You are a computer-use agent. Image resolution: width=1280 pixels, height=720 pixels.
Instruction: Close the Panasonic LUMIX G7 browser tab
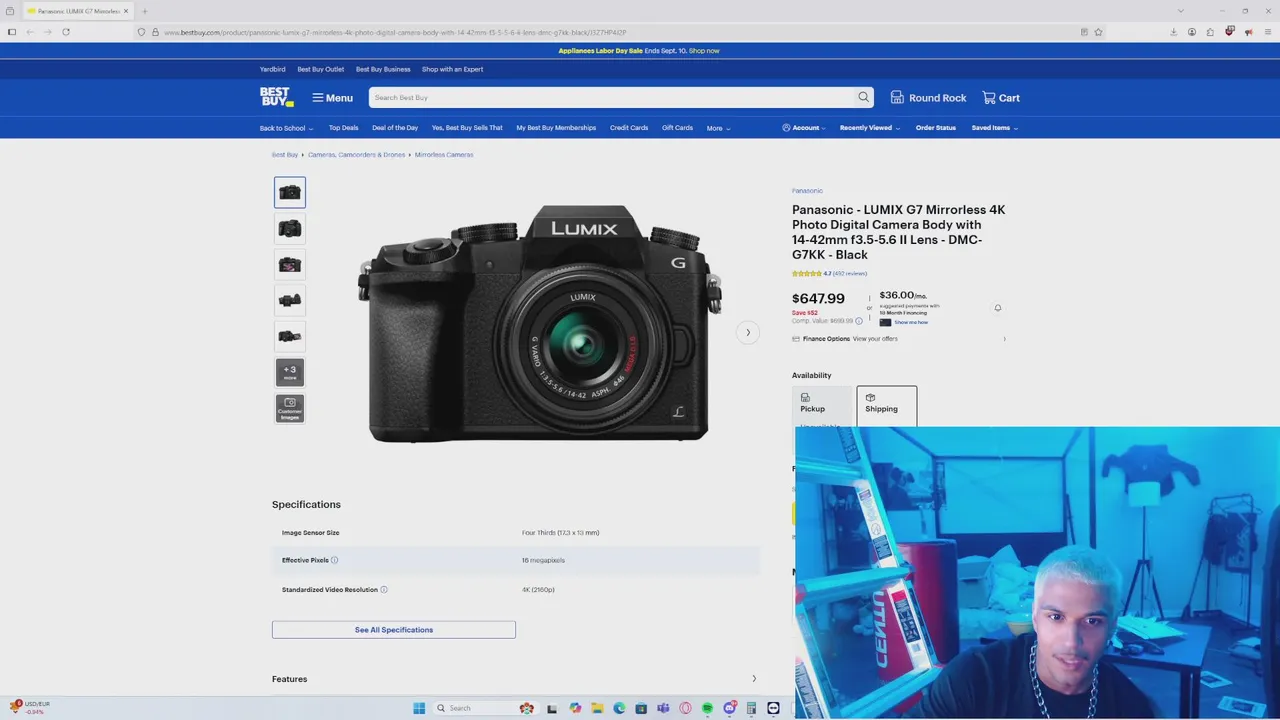(x=126, y=11)
